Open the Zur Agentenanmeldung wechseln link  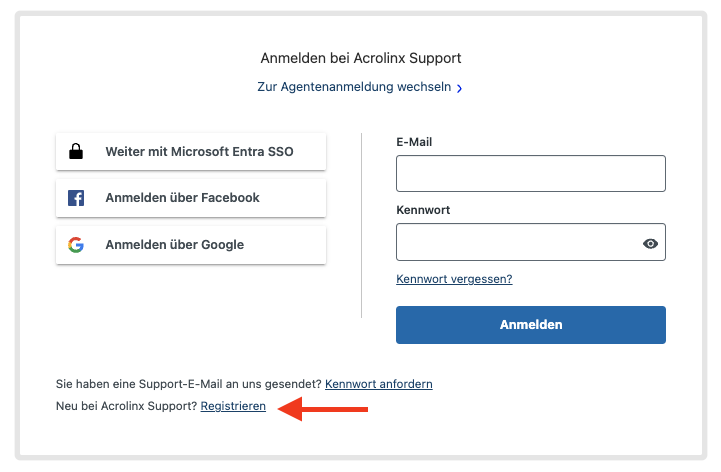click(x=354, y=87)
